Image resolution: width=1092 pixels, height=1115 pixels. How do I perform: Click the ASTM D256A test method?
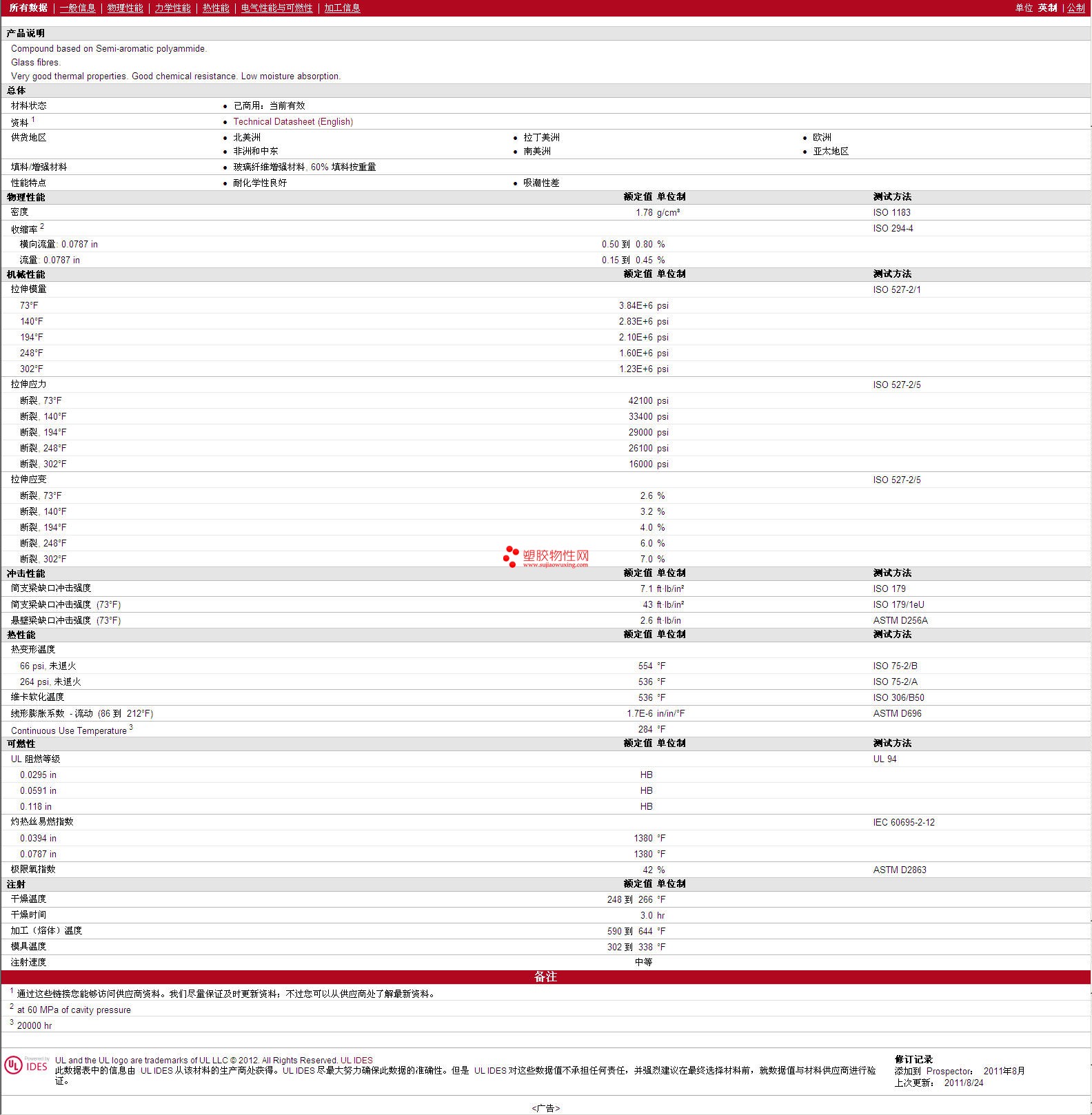900,620
